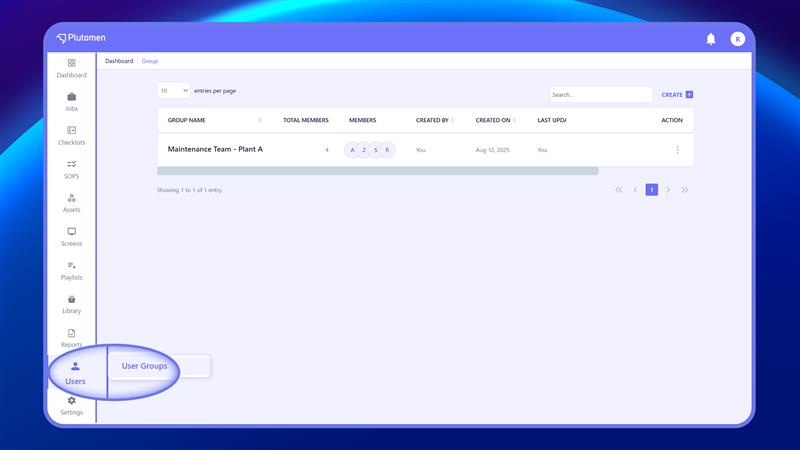The height and width of the screenshot is (450, 800).
Task: Open Library from the sidebar
Action: point(71,304)
